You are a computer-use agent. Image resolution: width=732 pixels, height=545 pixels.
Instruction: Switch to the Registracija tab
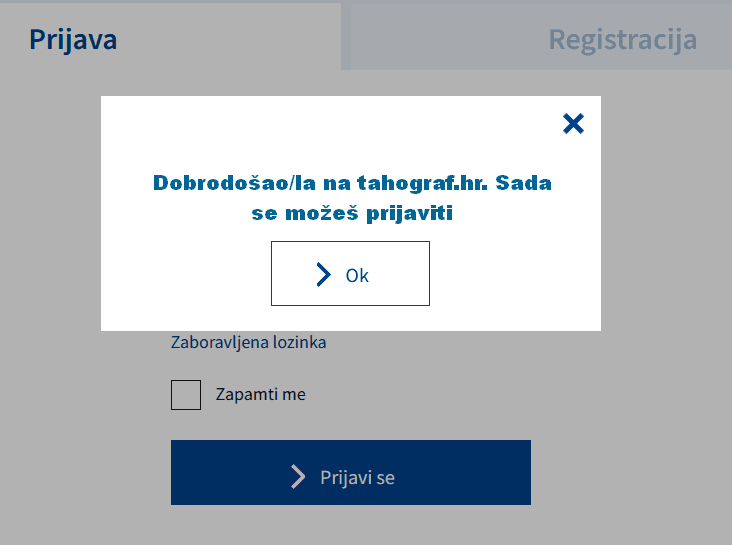click(622, 40)
